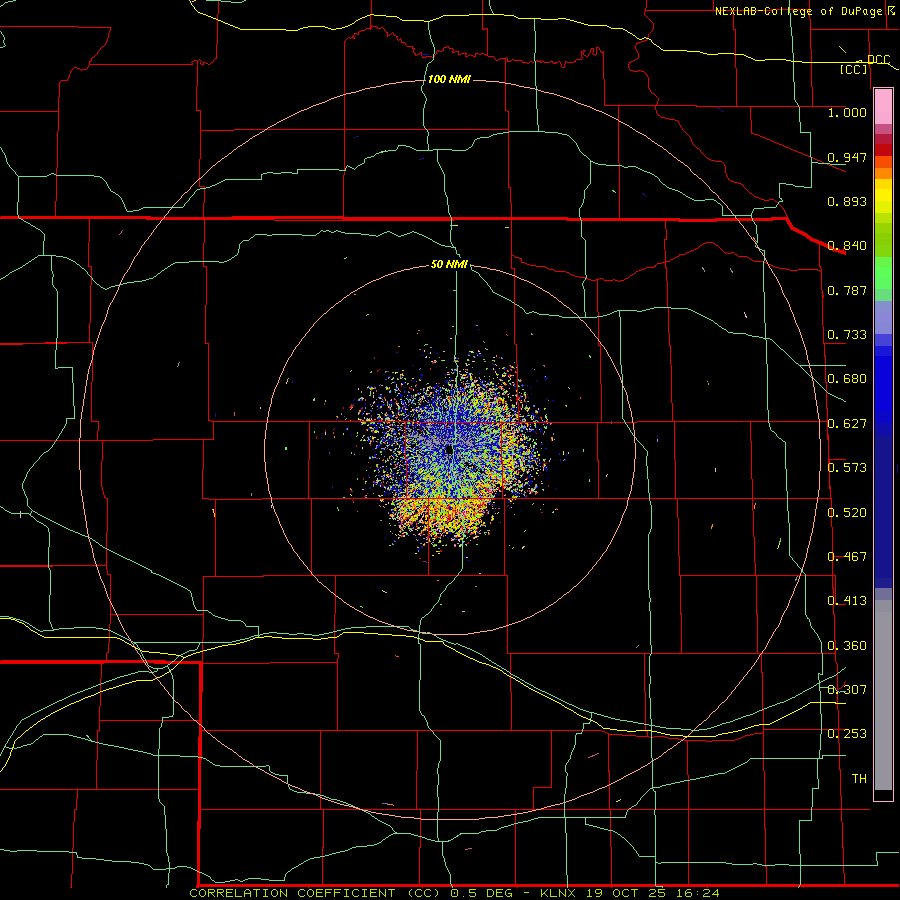This screenshot has width=900, height=900.
Task: Click the 0.413 color scale label
Action: pyautogui.click(x=847, y=601)
